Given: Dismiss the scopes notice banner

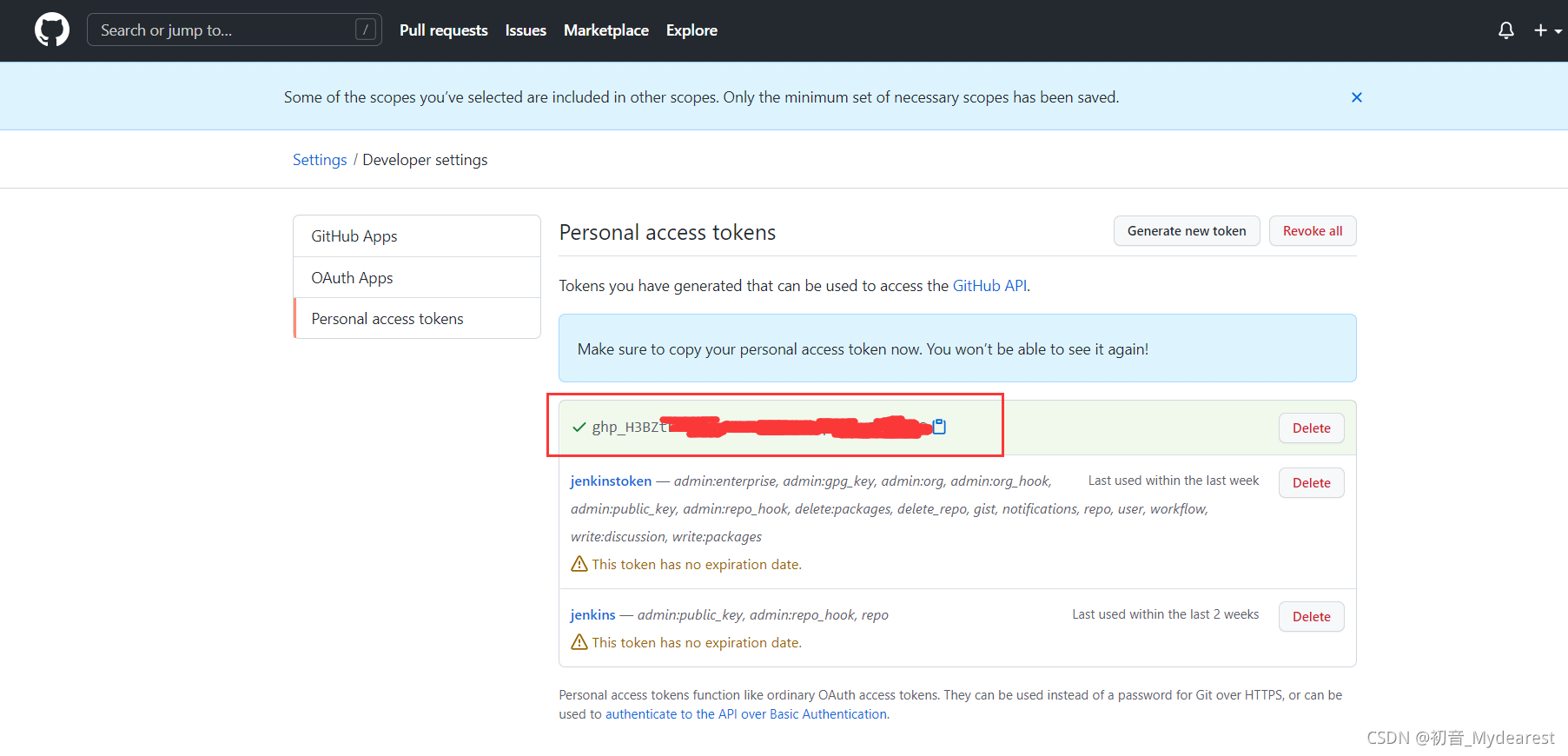Looking at the screenshot, I should click(x=1356, y=97).
